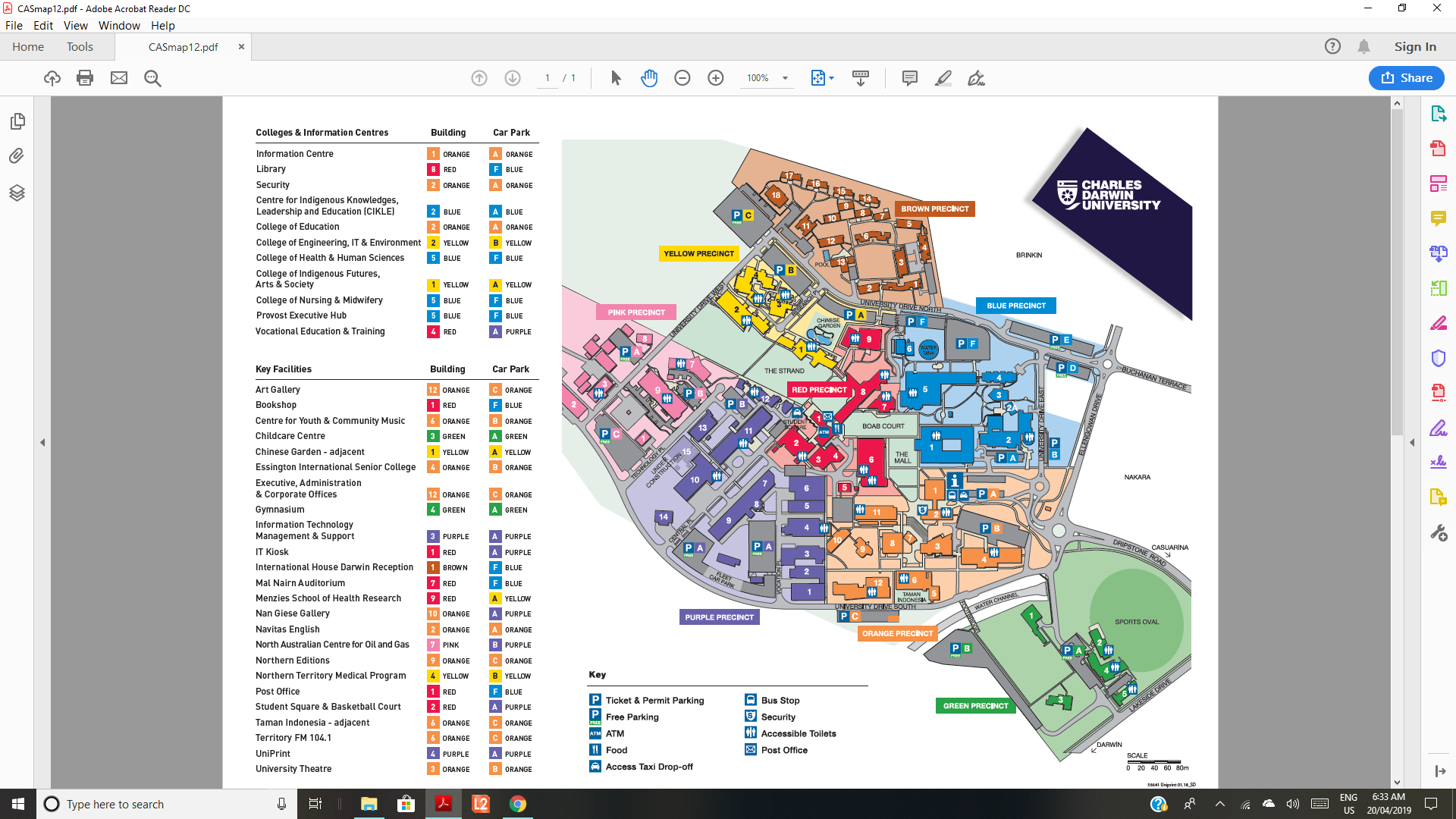Image resolution: width=1456 pixels, height=819 pixels.
Task: Open More Tools wrench icon
Action: pos(1439,533)
